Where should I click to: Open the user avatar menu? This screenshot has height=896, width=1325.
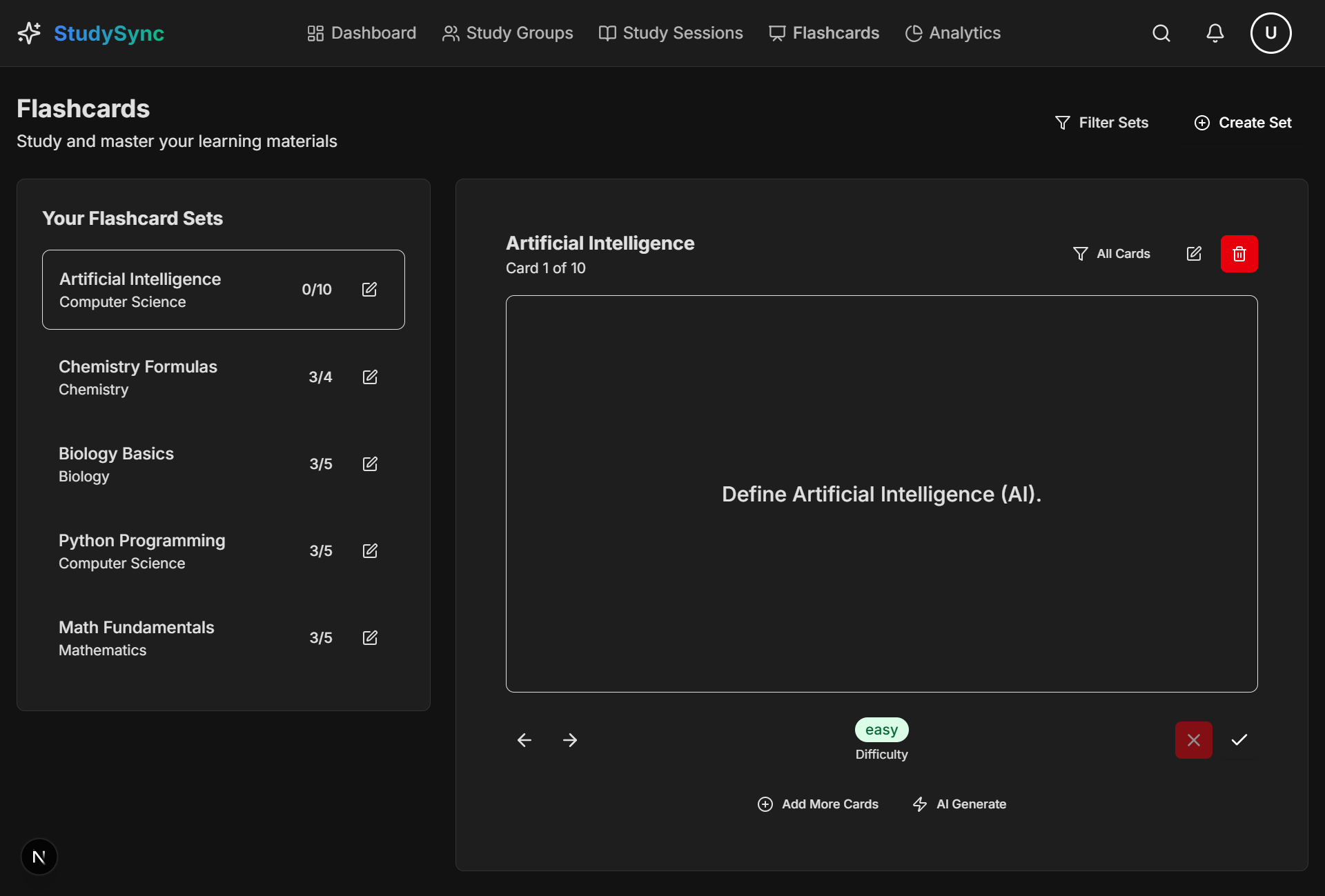tap(1270, 33)
